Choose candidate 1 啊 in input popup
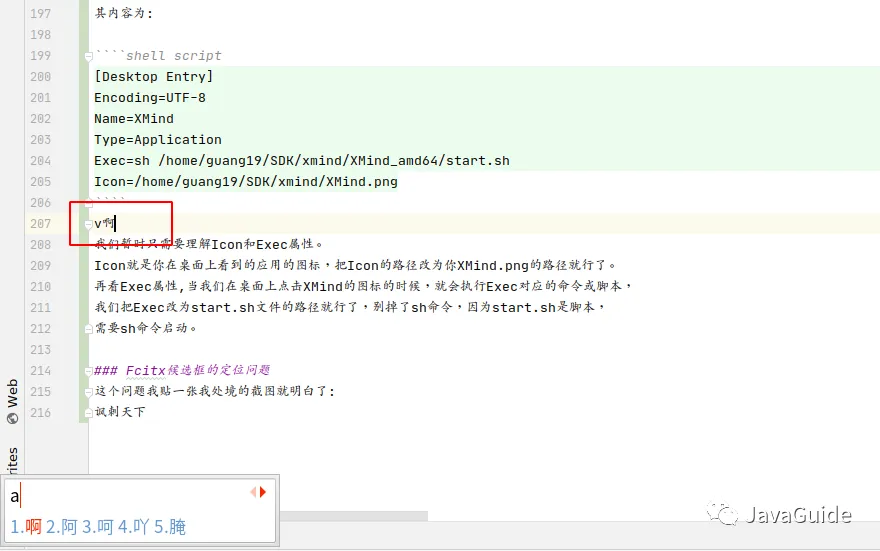This screenshot has height=551, width=880. [x=26, y=527]
